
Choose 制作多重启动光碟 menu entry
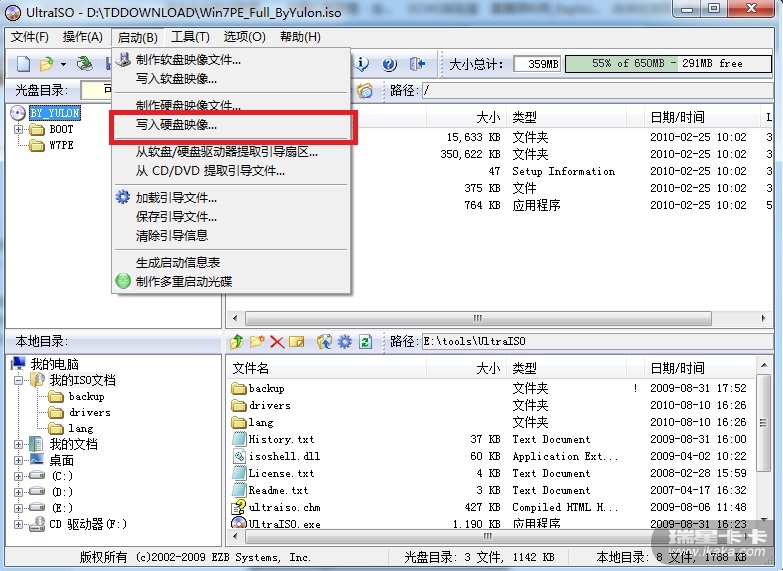click(x=232, y=282)
